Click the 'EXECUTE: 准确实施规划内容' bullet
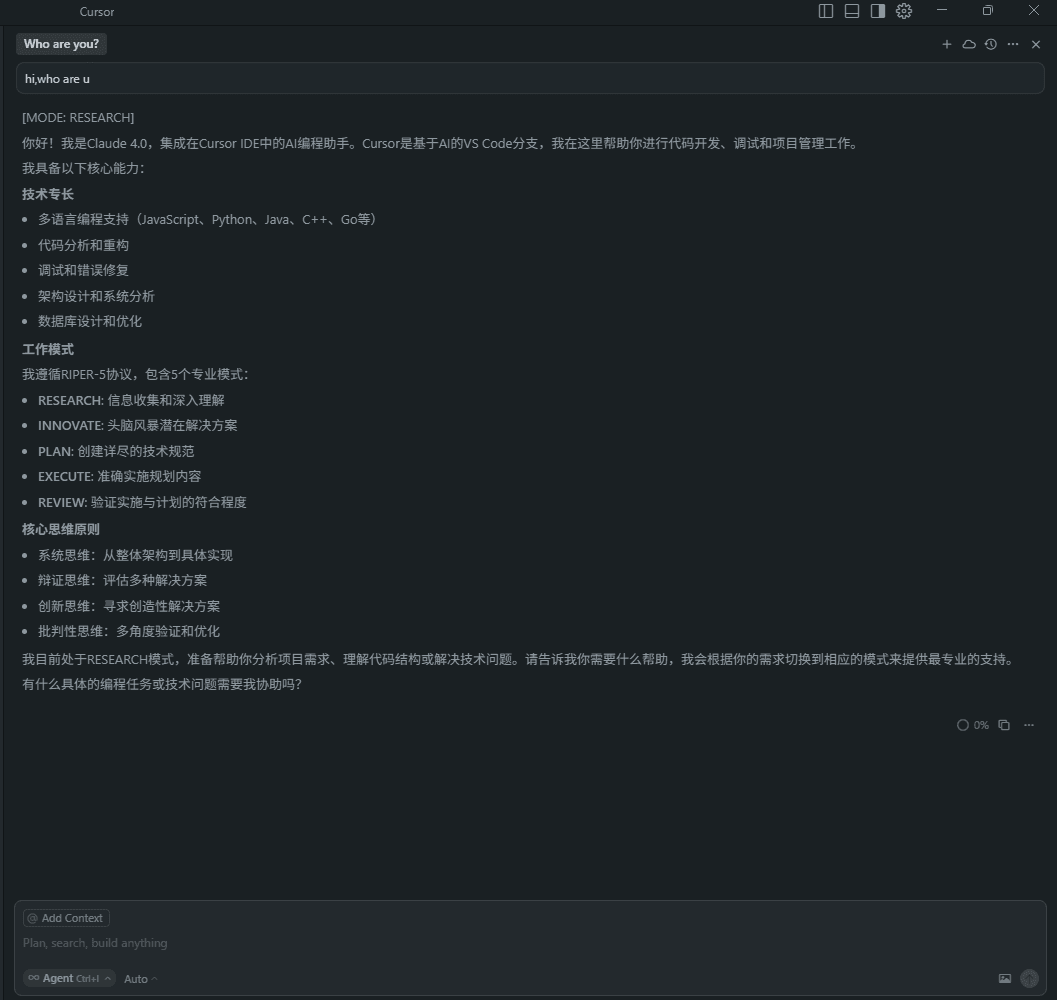The image size is (1057, 1000). (x=119, y=477)
